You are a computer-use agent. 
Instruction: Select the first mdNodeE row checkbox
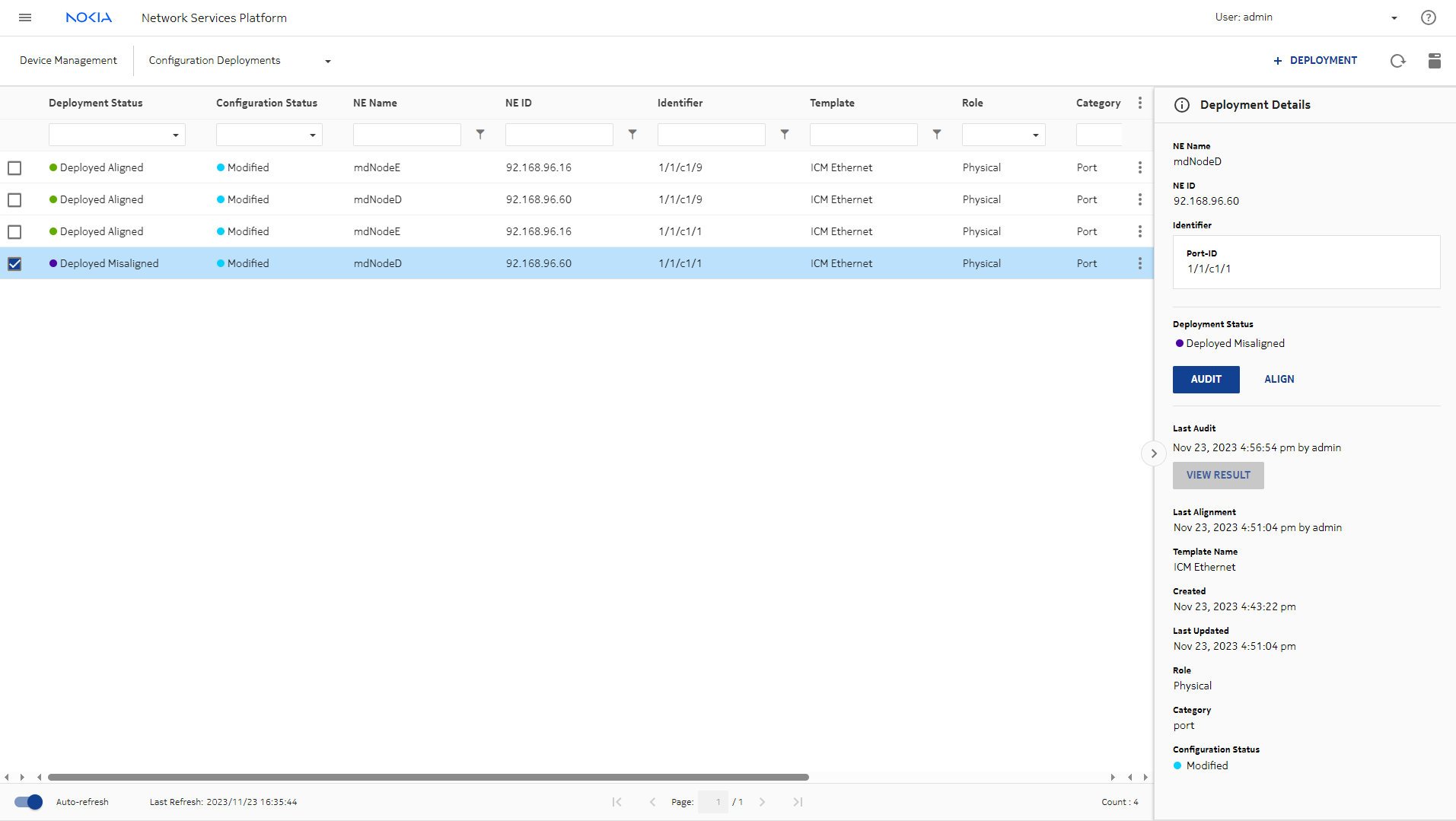[x=14, y=168]
